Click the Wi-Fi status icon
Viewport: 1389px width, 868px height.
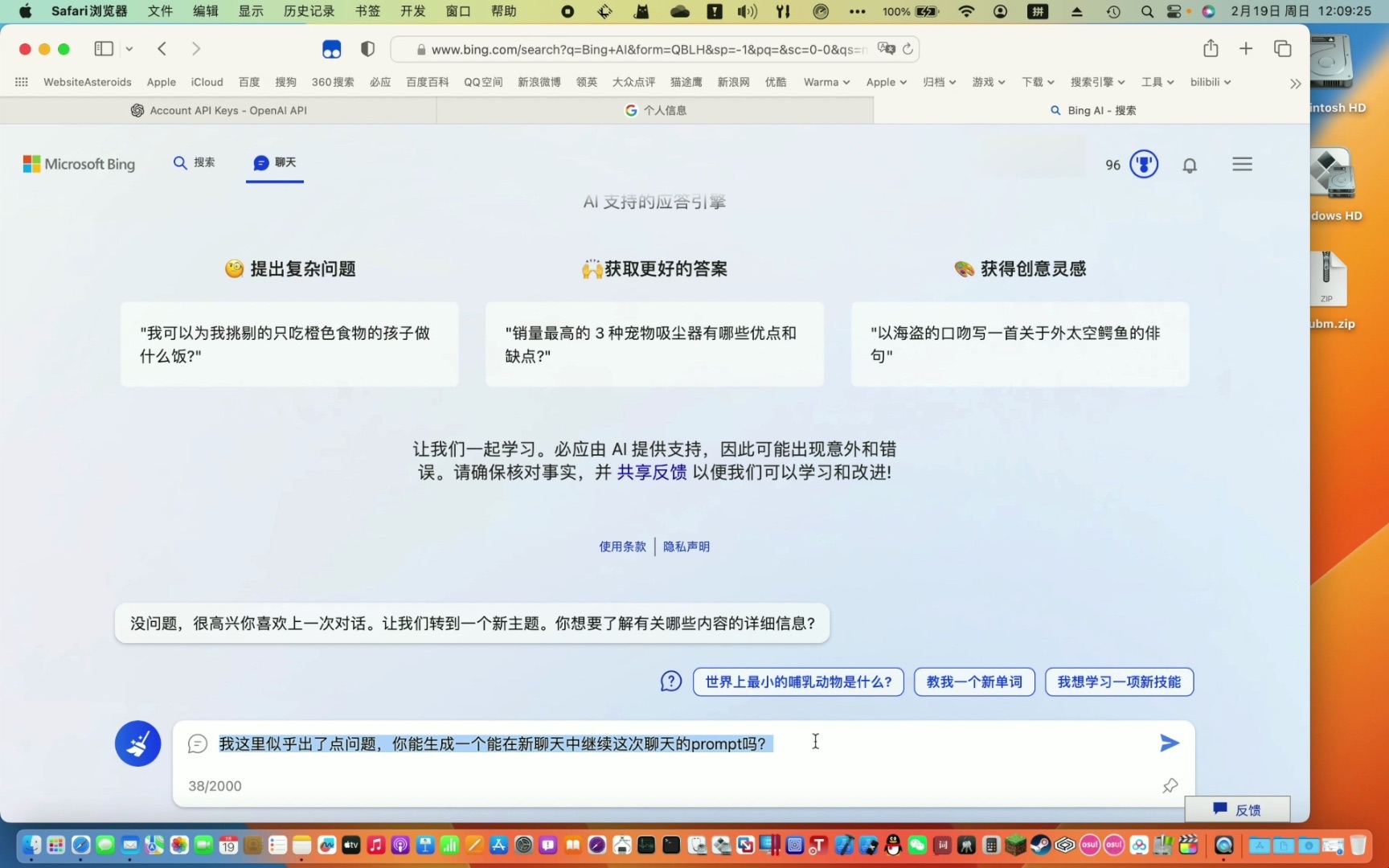[966, 11]
